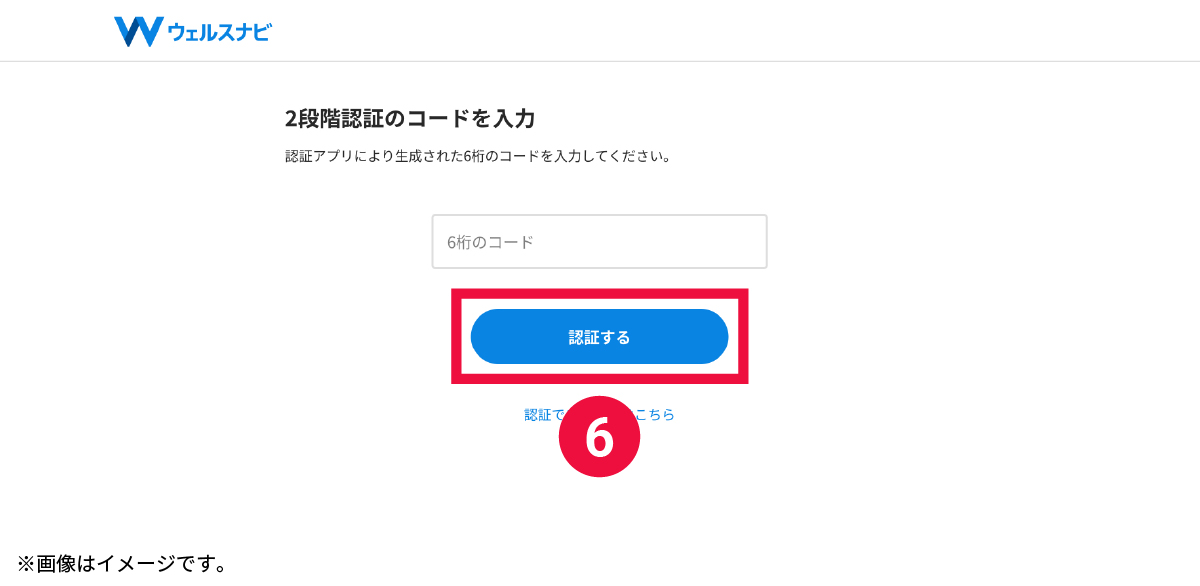Click the blue 認証する button
1200x586 pixels.
[x=599, y=337]
